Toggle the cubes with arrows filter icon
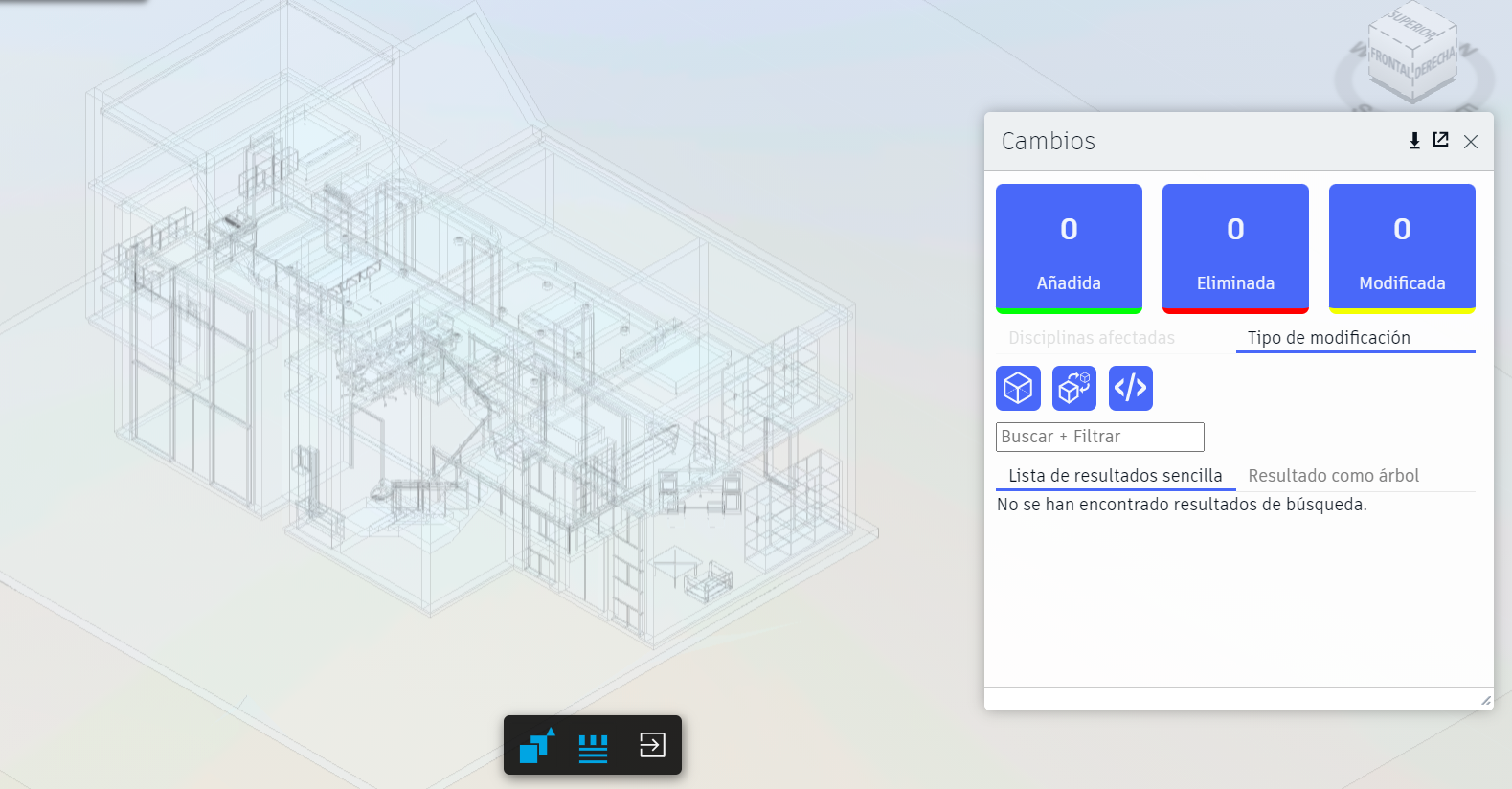This screenshot has width=1512, height=789. click(1074, 388)
